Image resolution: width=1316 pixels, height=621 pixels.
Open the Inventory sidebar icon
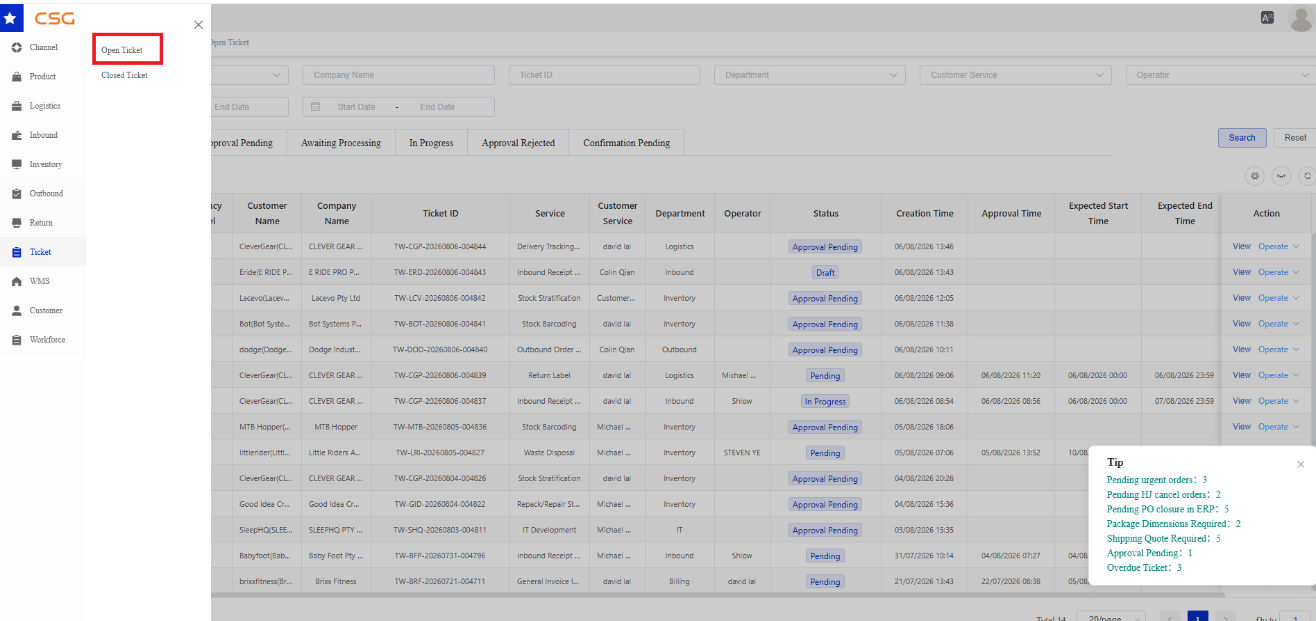(x=17, y=164)
